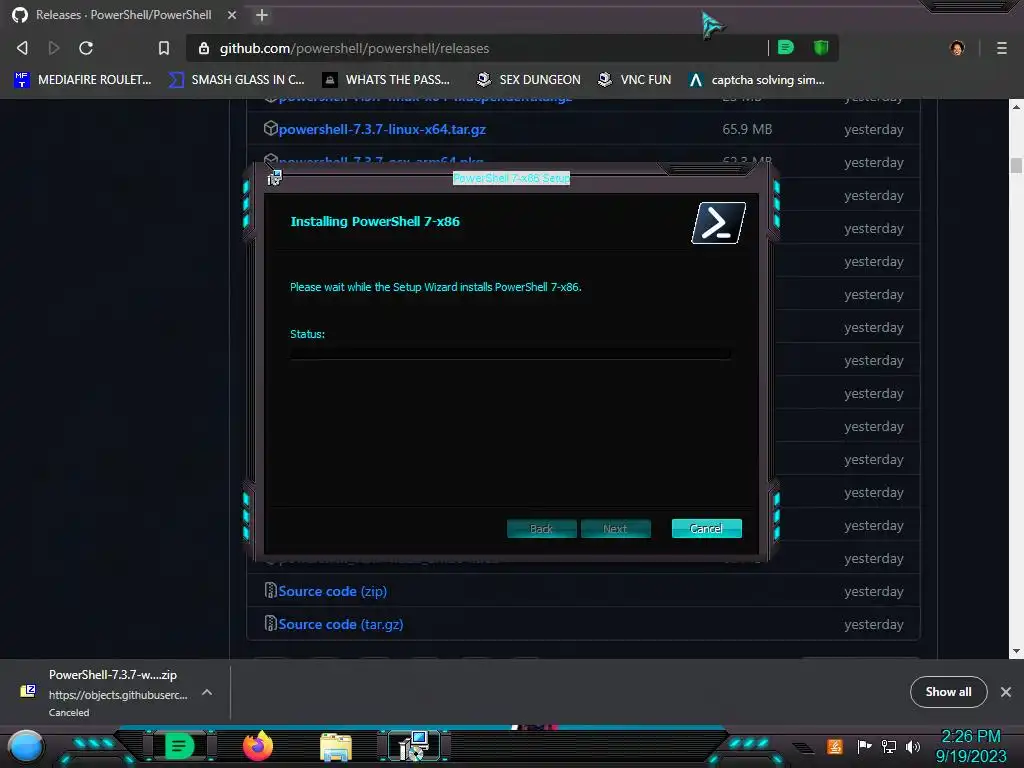
Task: Open MEDIAFIRE ROULET... bookmark
Action: coord(82,80)
